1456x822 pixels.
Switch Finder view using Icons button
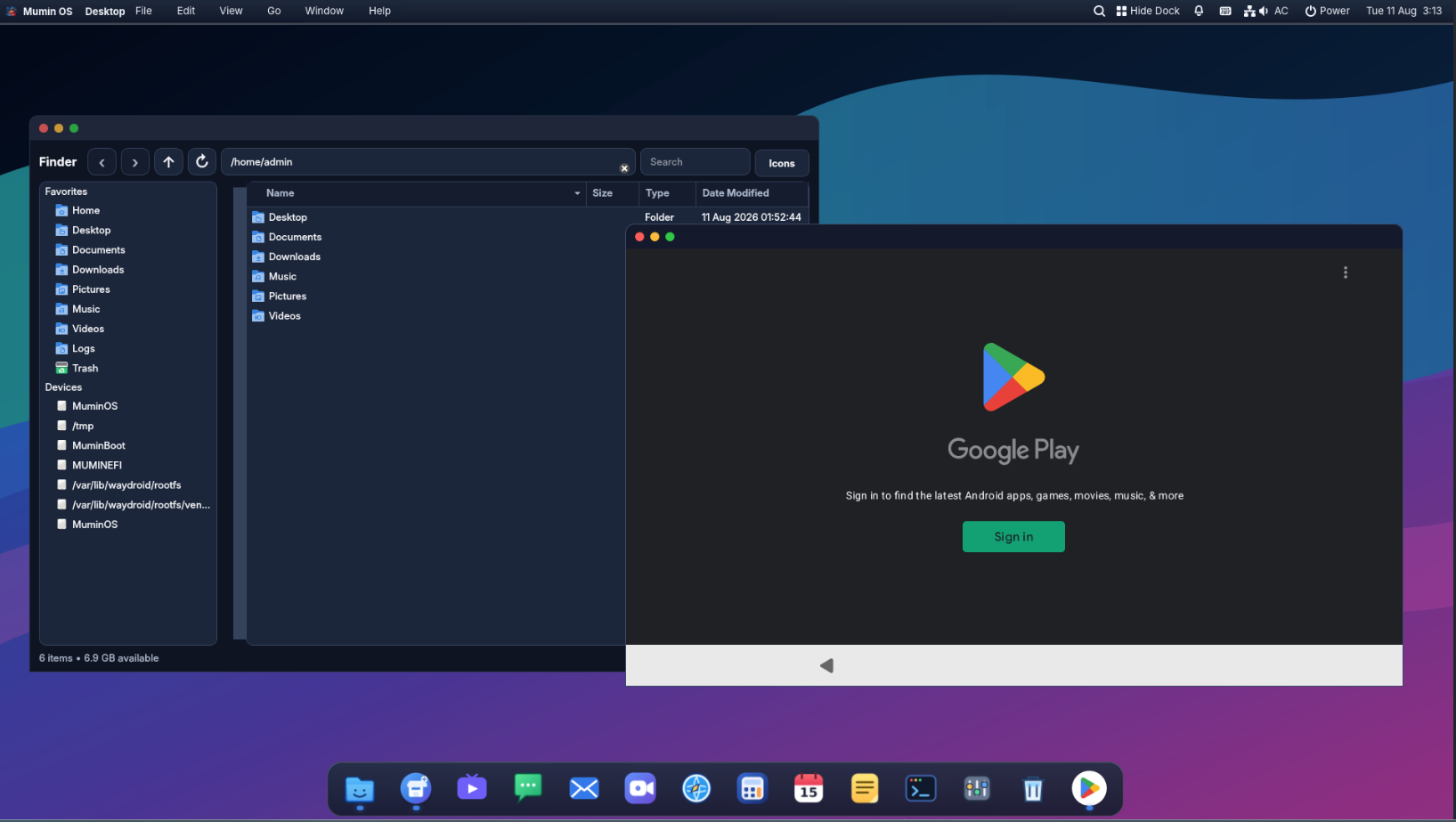782,163
